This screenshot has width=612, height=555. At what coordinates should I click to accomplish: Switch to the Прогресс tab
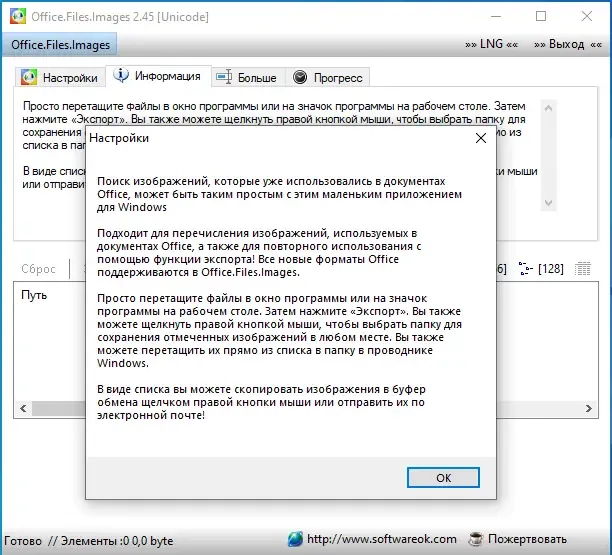pos(328,77)
